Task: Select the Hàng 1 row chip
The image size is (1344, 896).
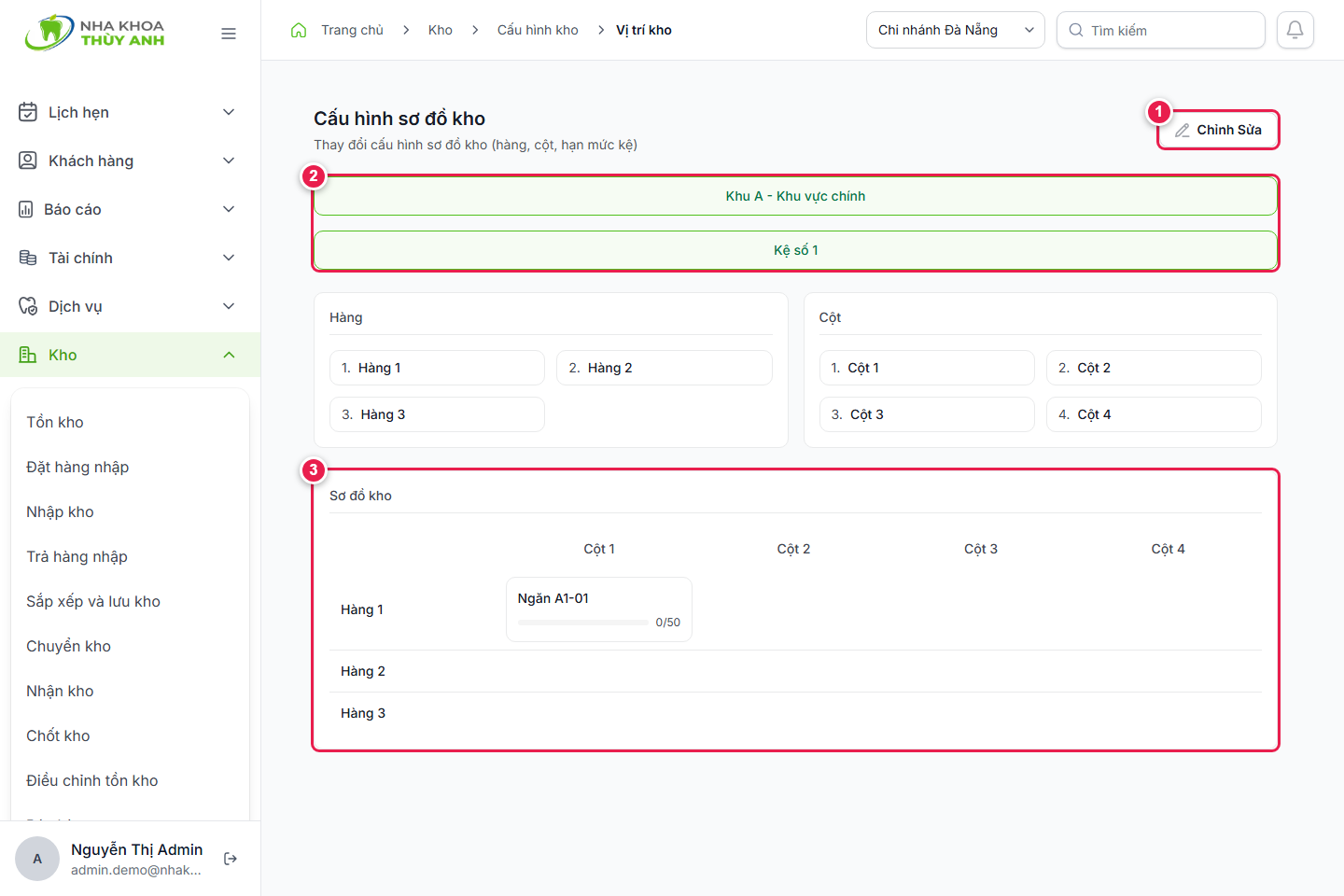Action: (437, 368)
